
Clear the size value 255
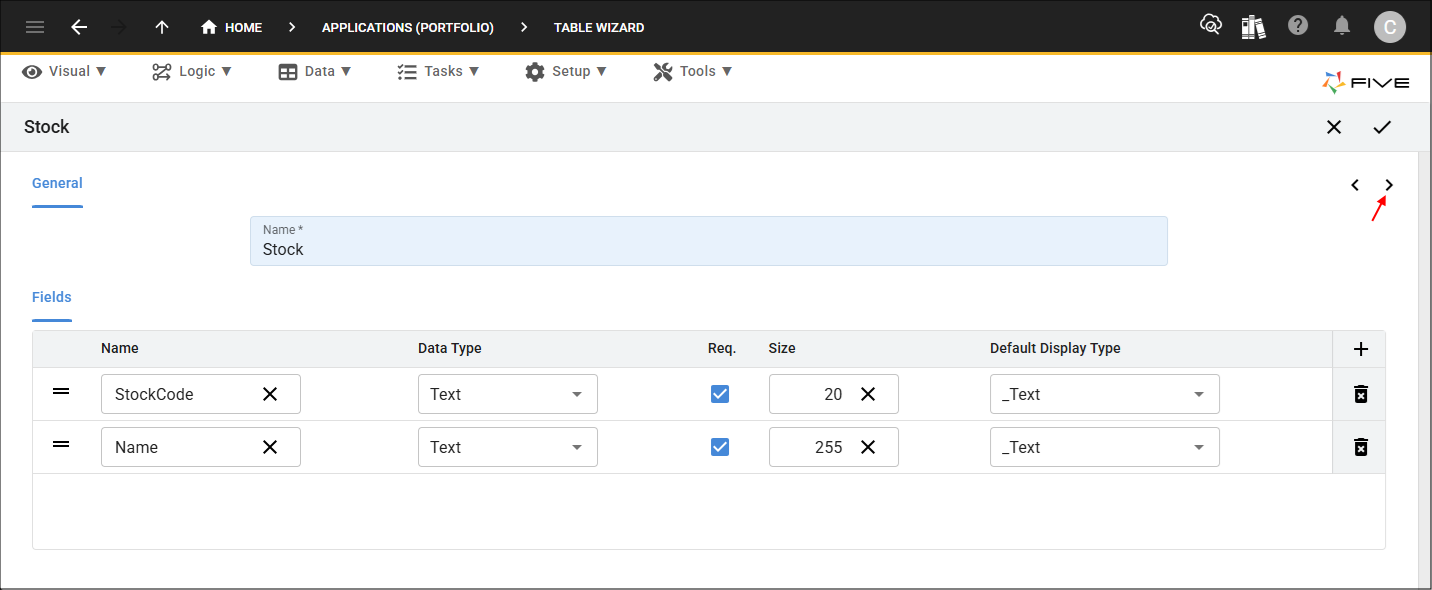[x=868, y=447]
